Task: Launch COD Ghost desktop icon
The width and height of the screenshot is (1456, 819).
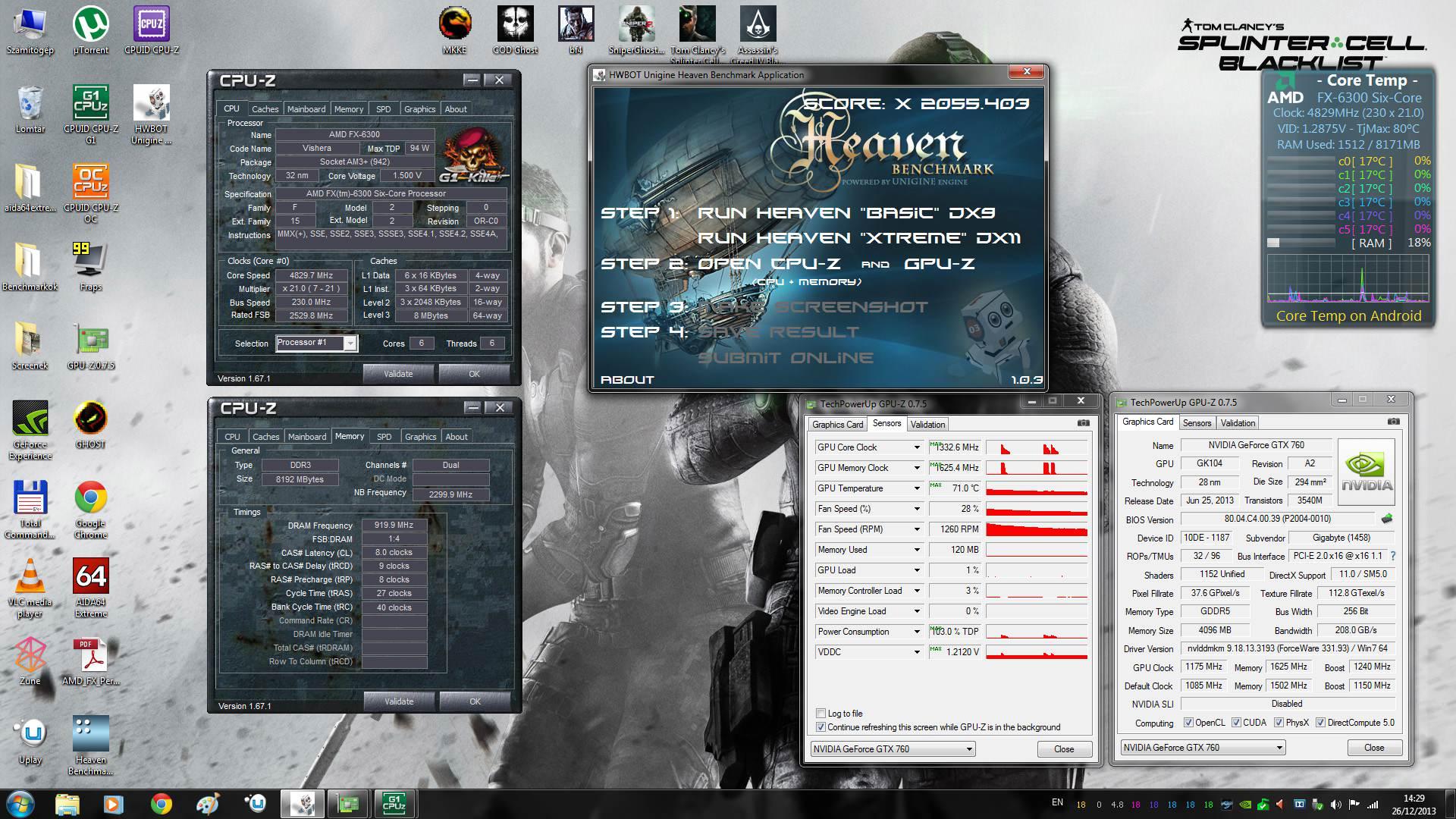Action: [x=516, y=30]
